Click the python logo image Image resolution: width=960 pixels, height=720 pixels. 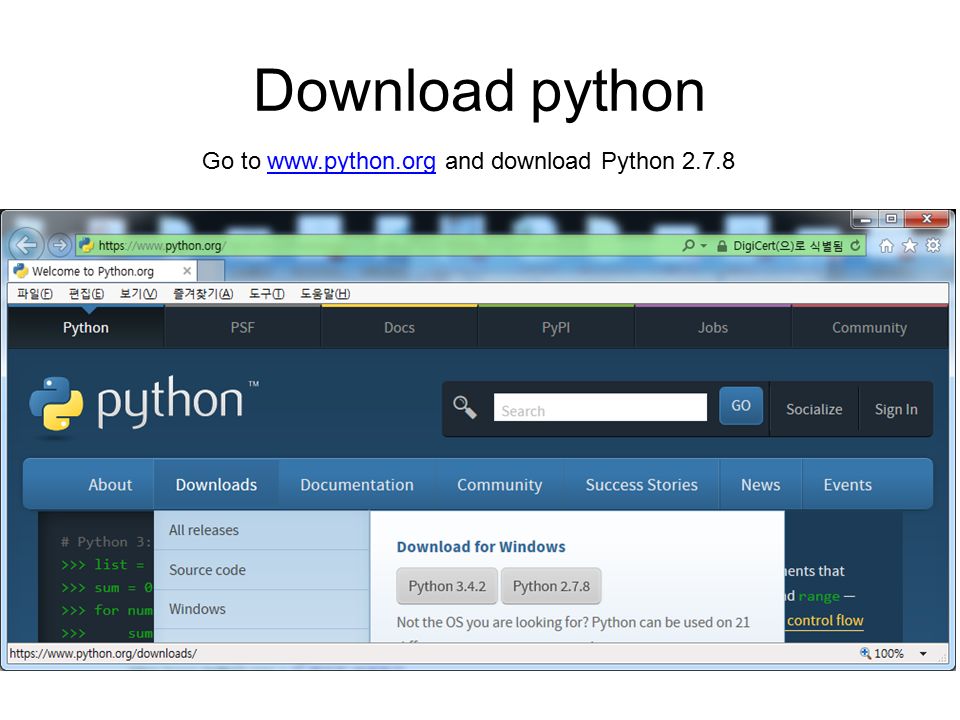[144, 403]
